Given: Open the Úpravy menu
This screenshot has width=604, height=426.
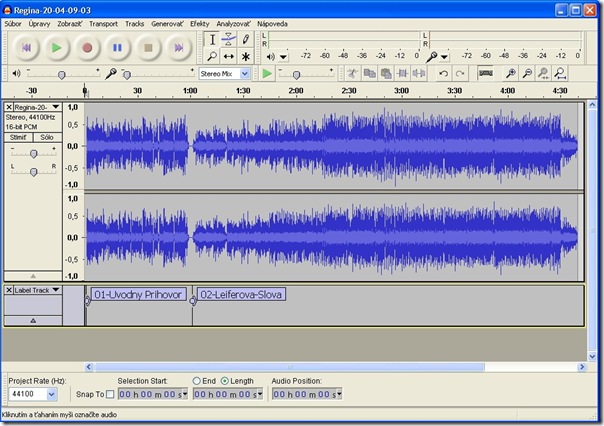Looking at the screenshot, I should pyautogui.click(x=39, y=24).
